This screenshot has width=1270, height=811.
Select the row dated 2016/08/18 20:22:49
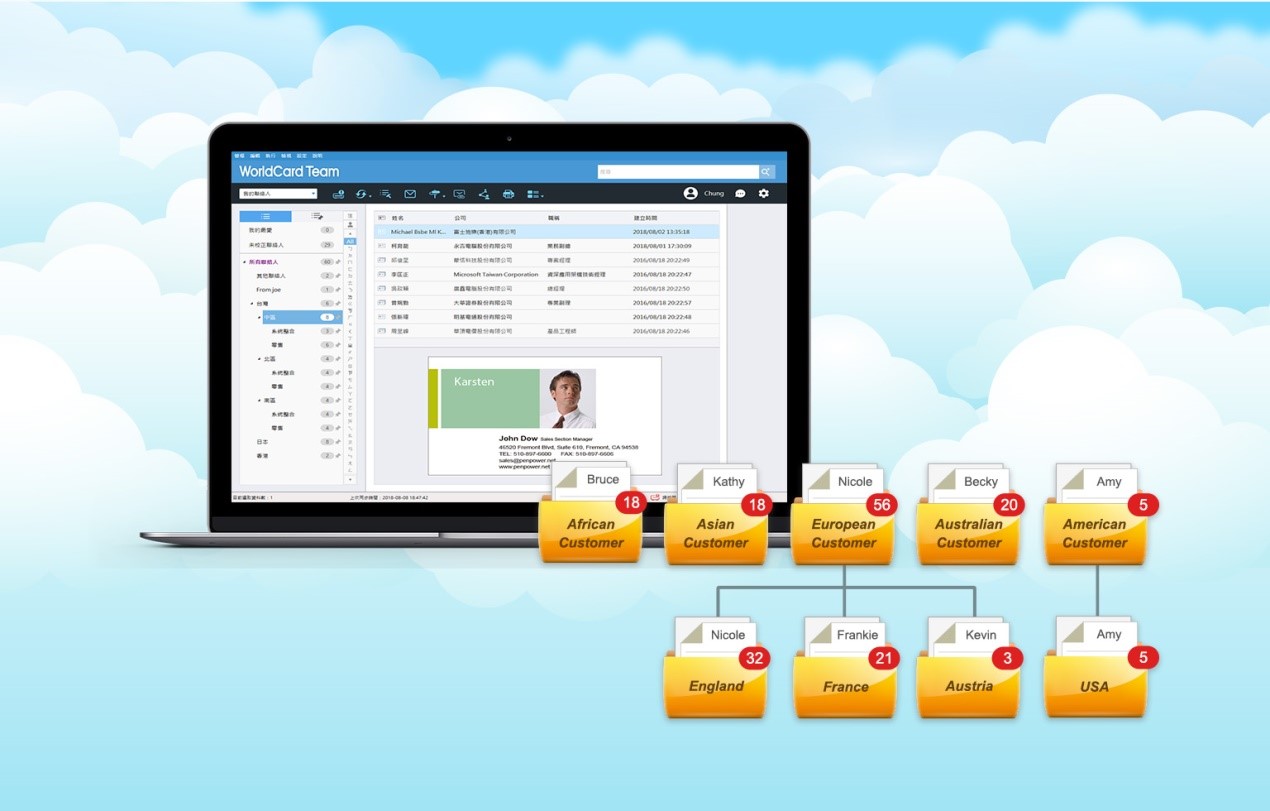pos(547,260)
